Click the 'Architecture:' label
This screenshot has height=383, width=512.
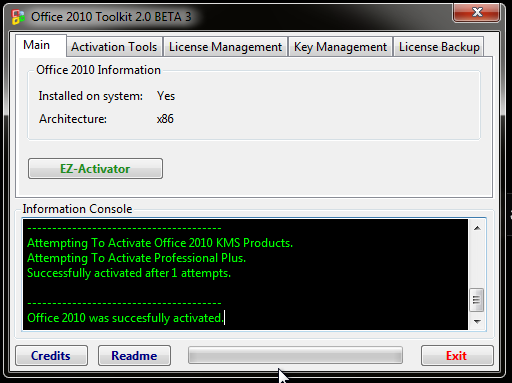pyautogui.click(x=73, y=119)
